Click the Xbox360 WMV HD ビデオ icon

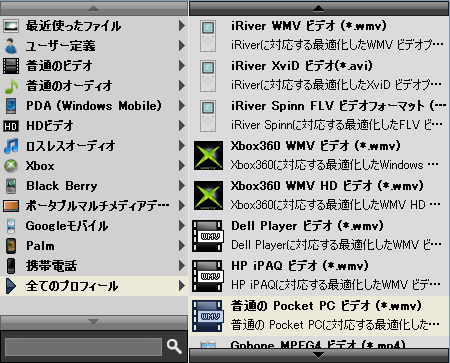coord(208,195)
